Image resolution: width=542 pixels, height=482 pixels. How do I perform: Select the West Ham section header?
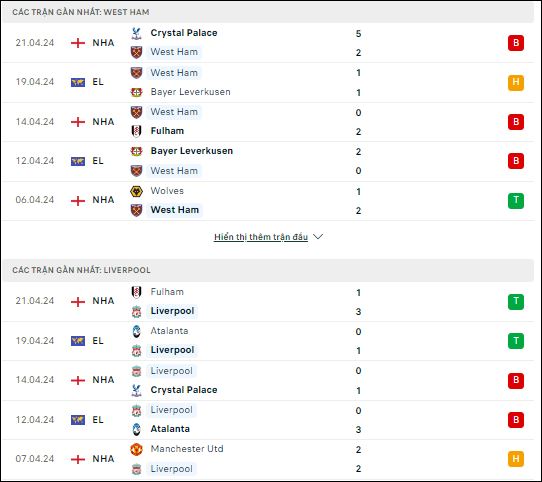(x=268, y=12)
